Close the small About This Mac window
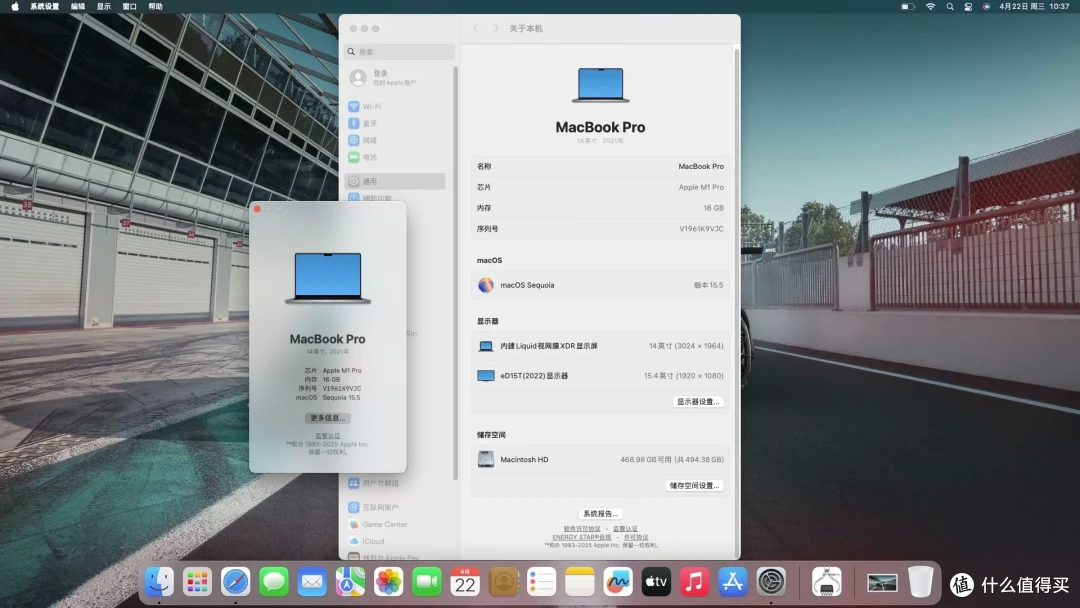Screen dimensions: 1080x608 point(257,209)
